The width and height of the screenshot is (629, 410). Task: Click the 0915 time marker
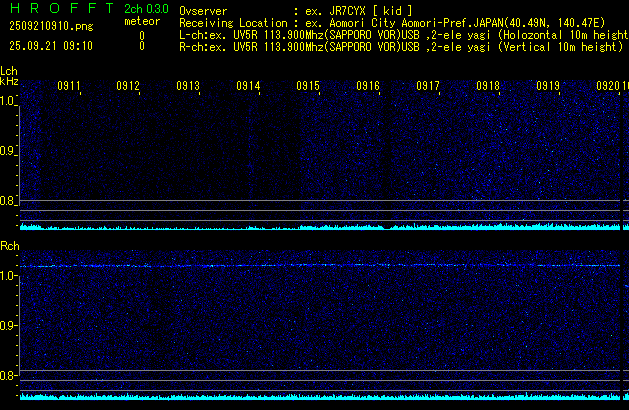(x=308, y=87)
